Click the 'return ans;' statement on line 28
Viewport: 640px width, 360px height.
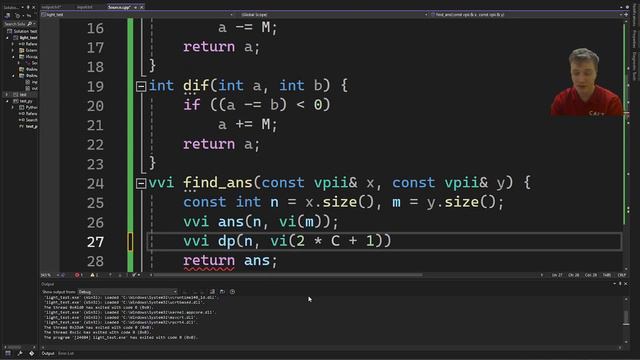coord(230,261)
